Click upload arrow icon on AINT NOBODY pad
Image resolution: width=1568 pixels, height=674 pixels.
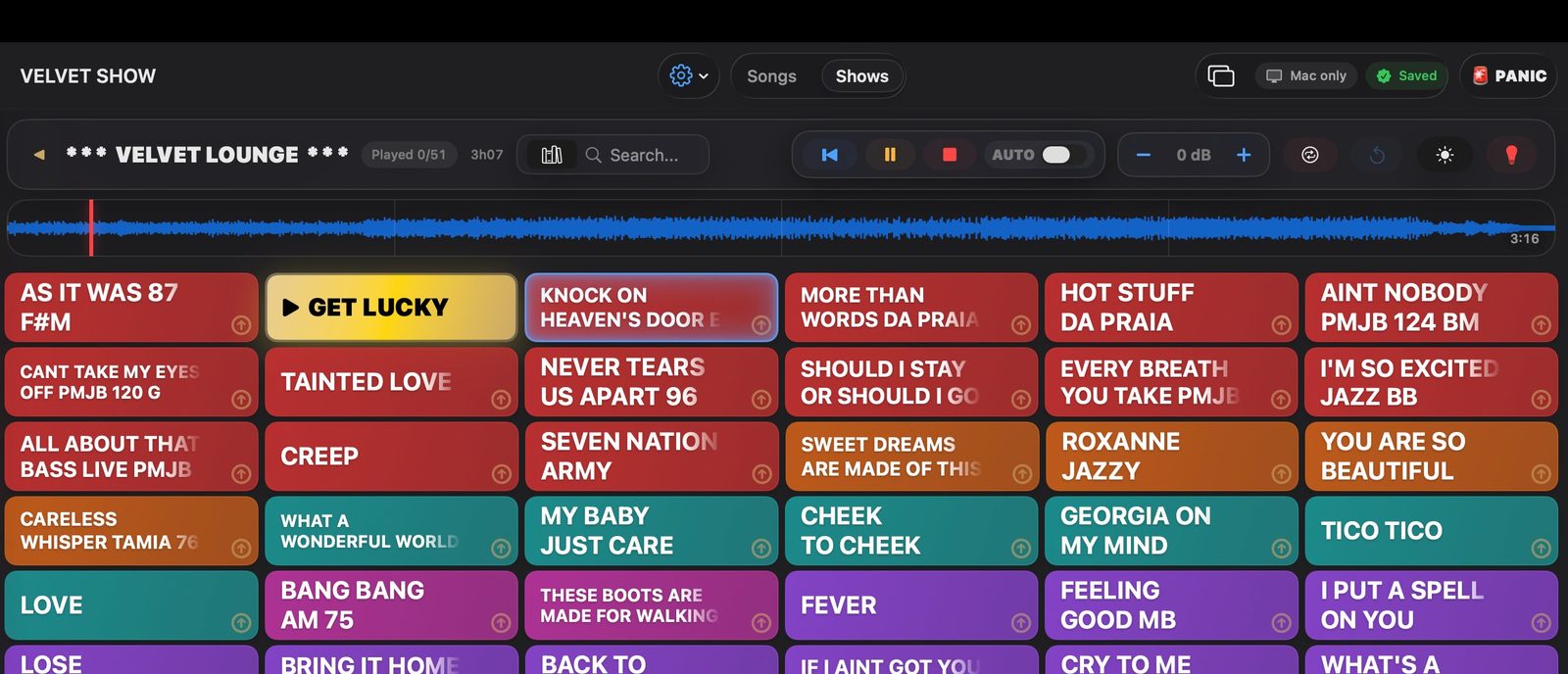[1542, 325]
